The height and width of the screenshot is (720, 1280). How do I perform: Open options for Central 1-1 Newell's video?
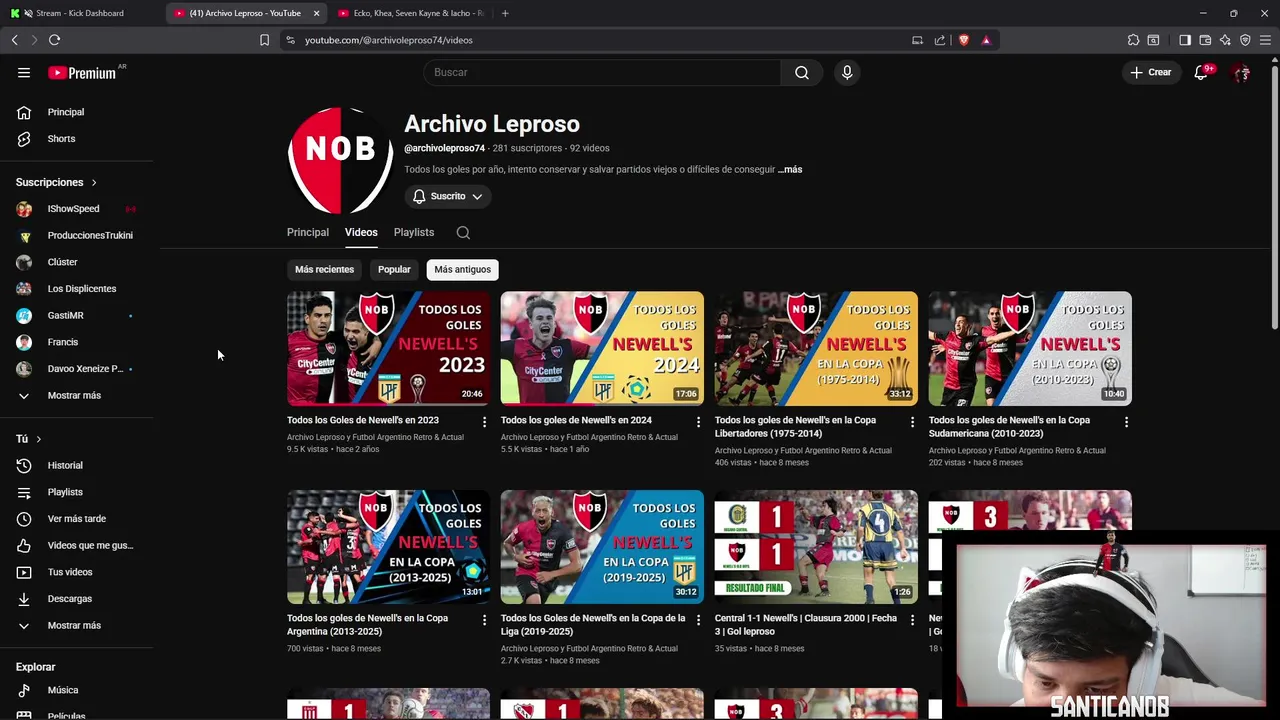pyautogui.click(x=912, y=620)
